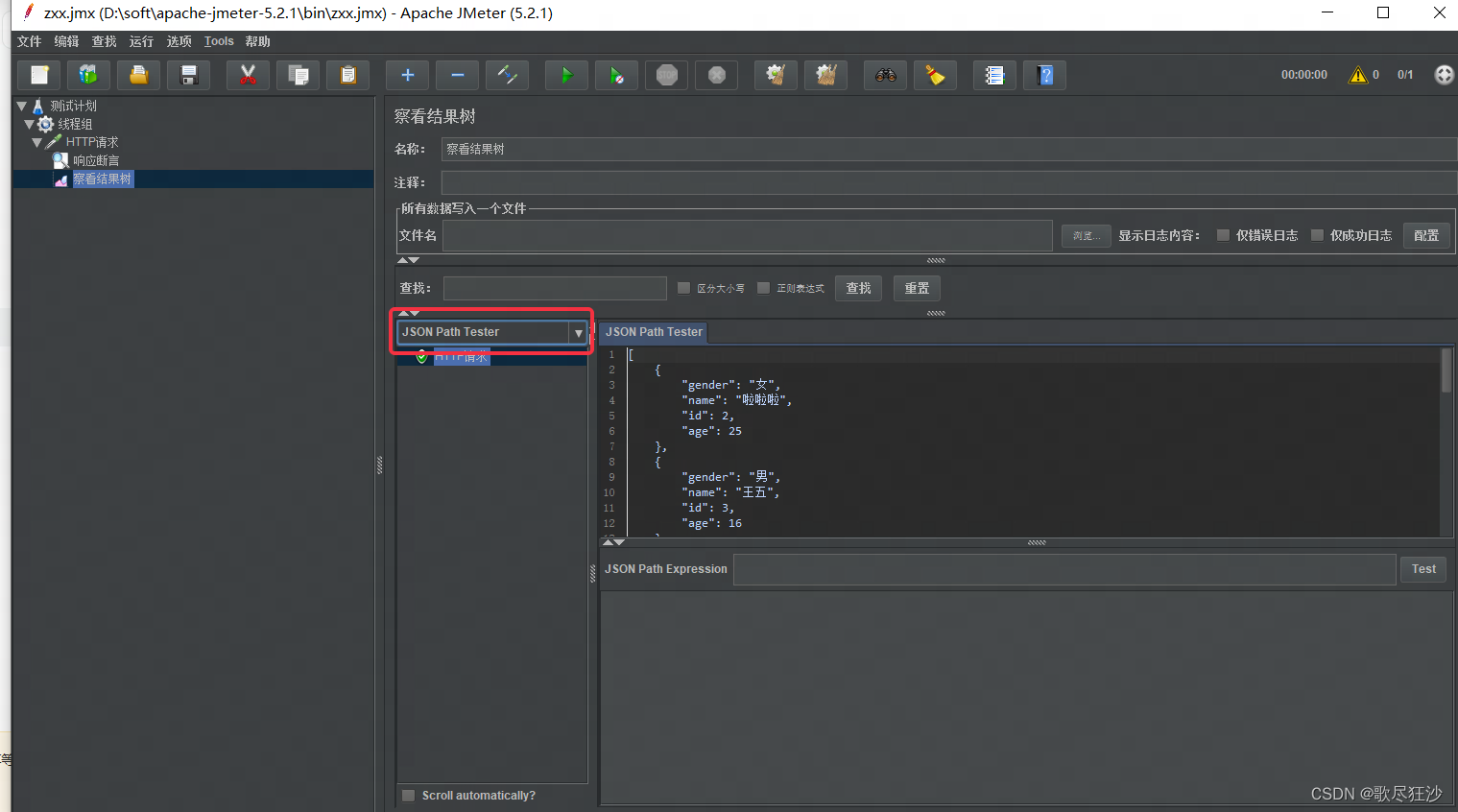Screen dimensions: 1458x812
Task: Click the yellow warning log icon
Action: 1357,75
